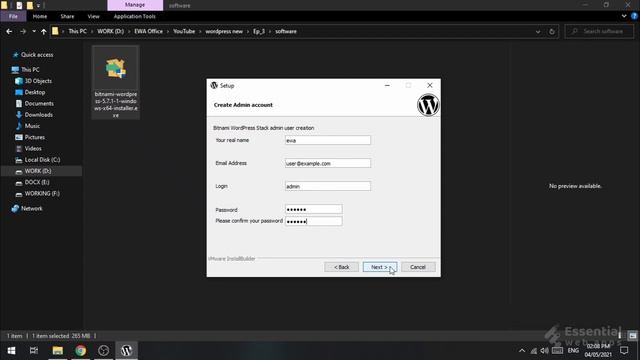Select This PC in navigation pane
The image size is (640, 360).
[30, 70]
